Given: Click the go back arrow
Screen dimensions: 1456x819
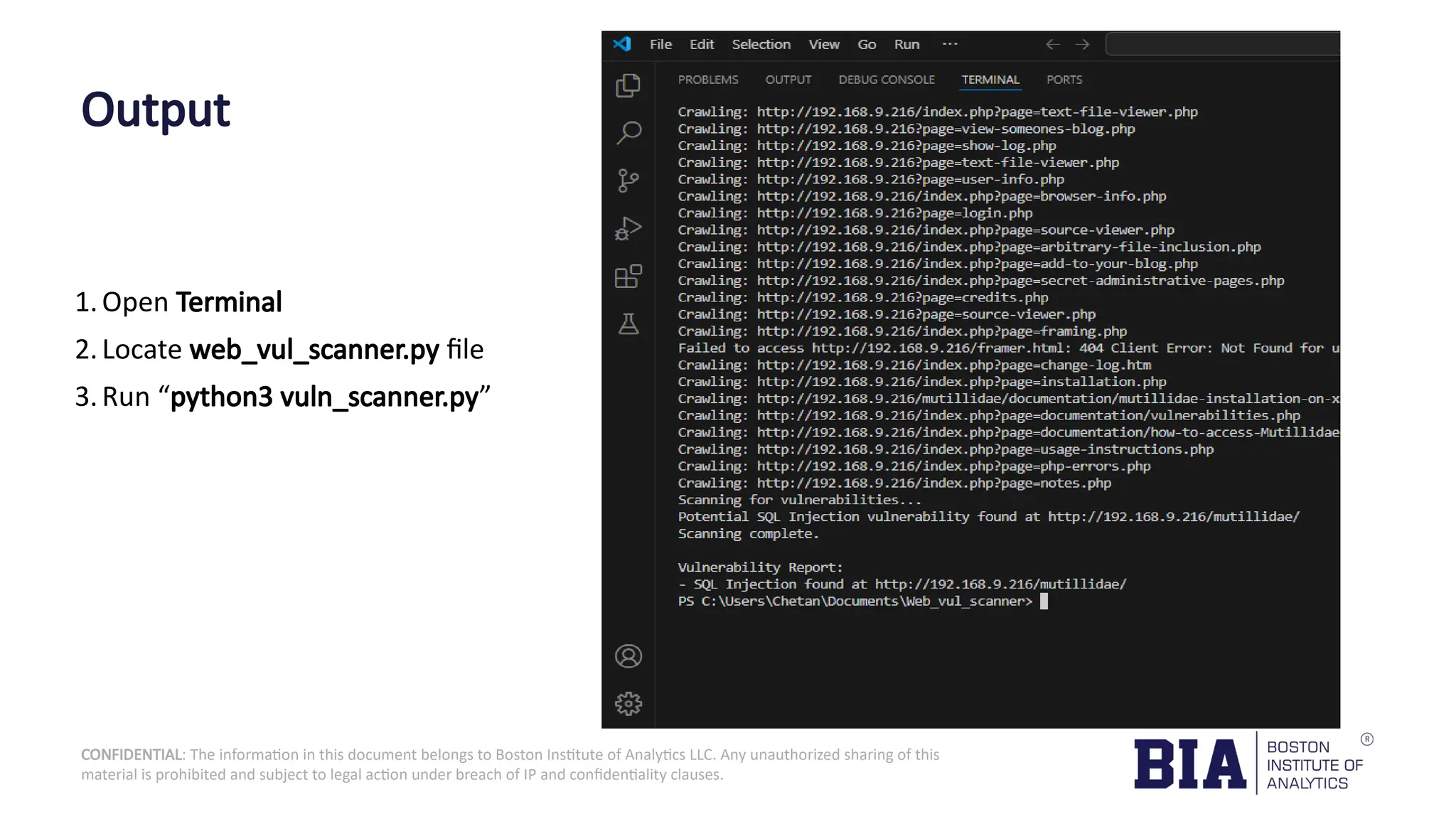Looking at the screenshot, I should (x=1053, y=44).
